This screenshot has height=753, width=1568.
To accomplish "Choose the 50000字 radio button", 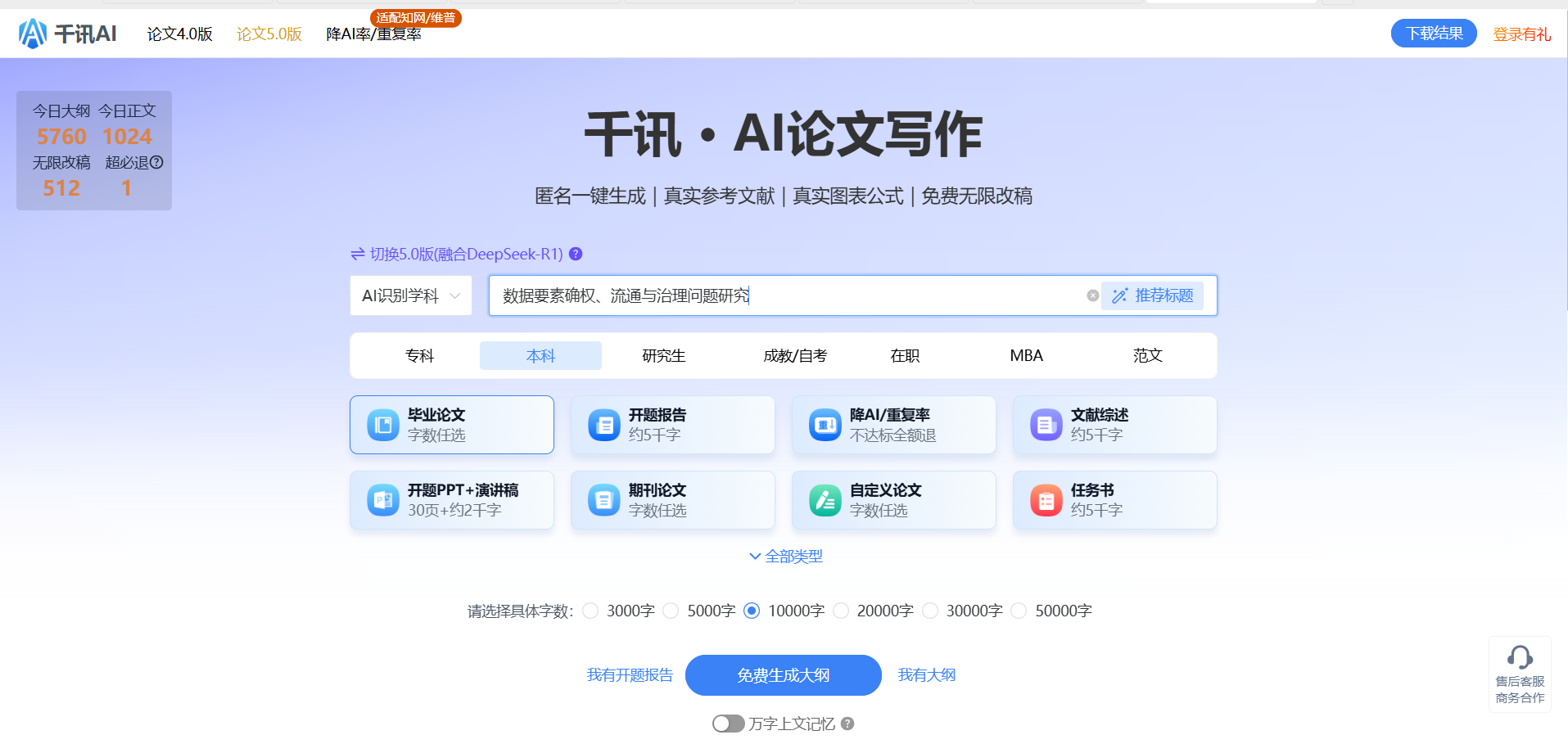I will (1019, 611).
